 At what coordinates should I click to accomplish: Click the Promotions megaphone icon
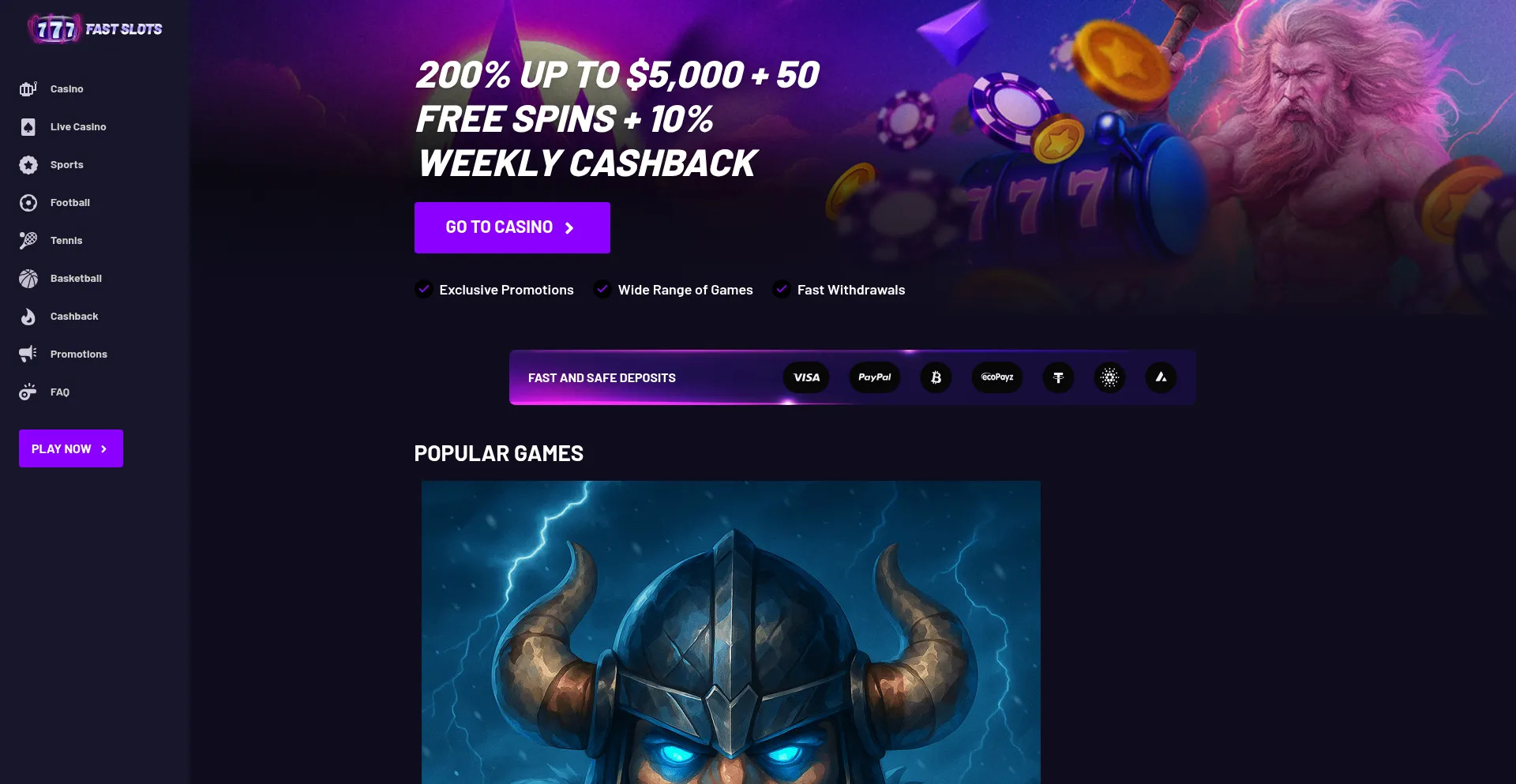pos(28,354)
